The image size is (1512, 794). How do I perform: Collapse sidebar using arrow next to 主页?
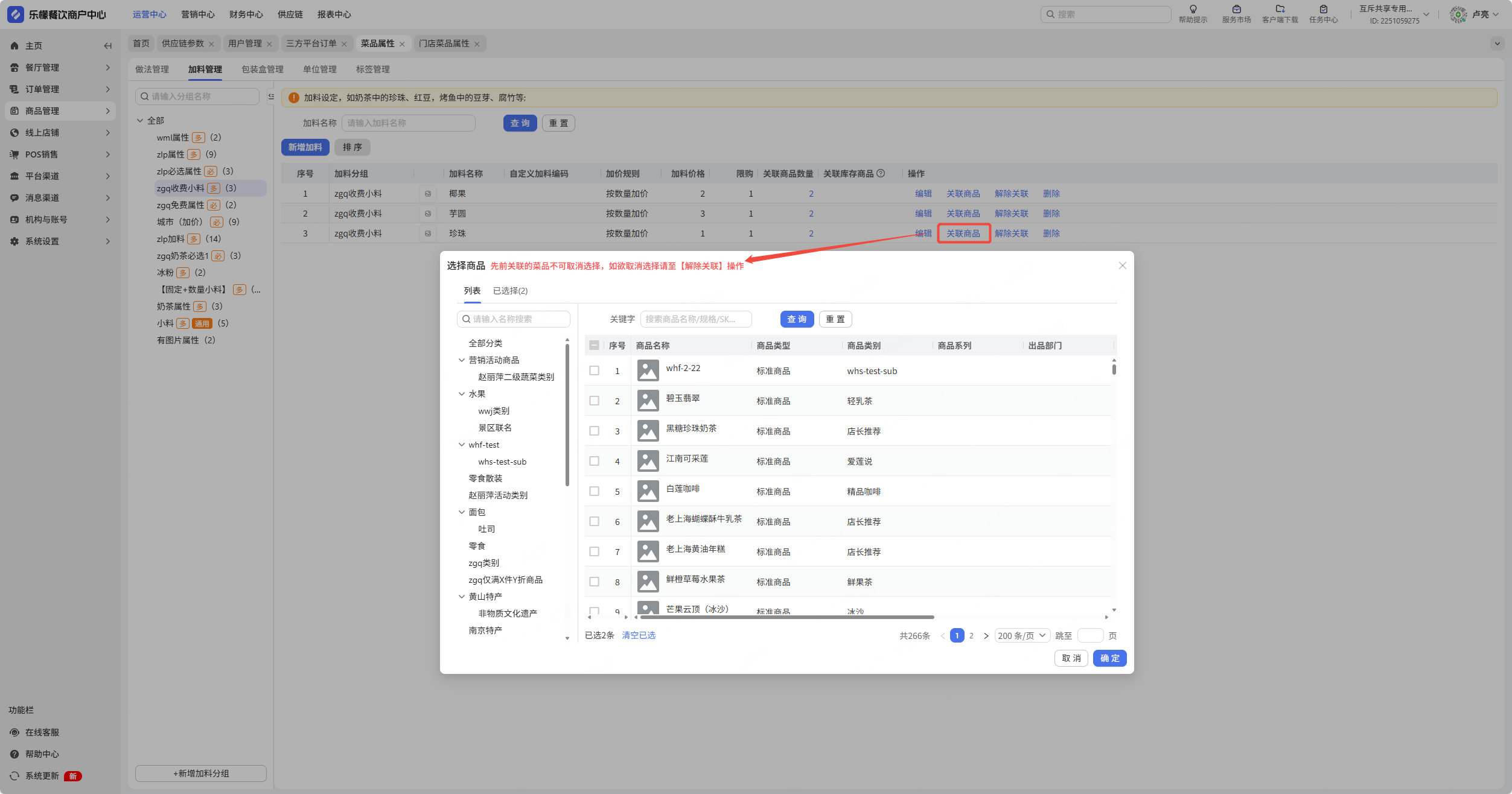[x=107, y=46]
